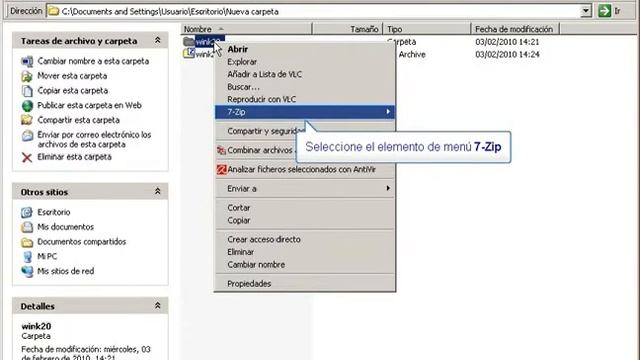The image size is (640, 360).
Task: Choose Enviar a in context menu
Action: pos(305,189)
